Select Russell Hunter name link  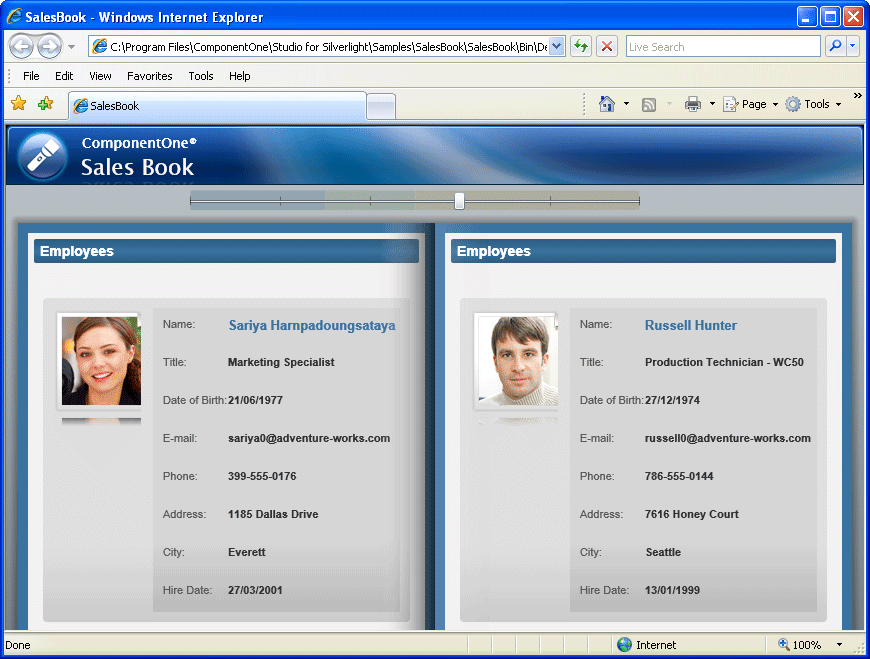[x=690, y=325]
